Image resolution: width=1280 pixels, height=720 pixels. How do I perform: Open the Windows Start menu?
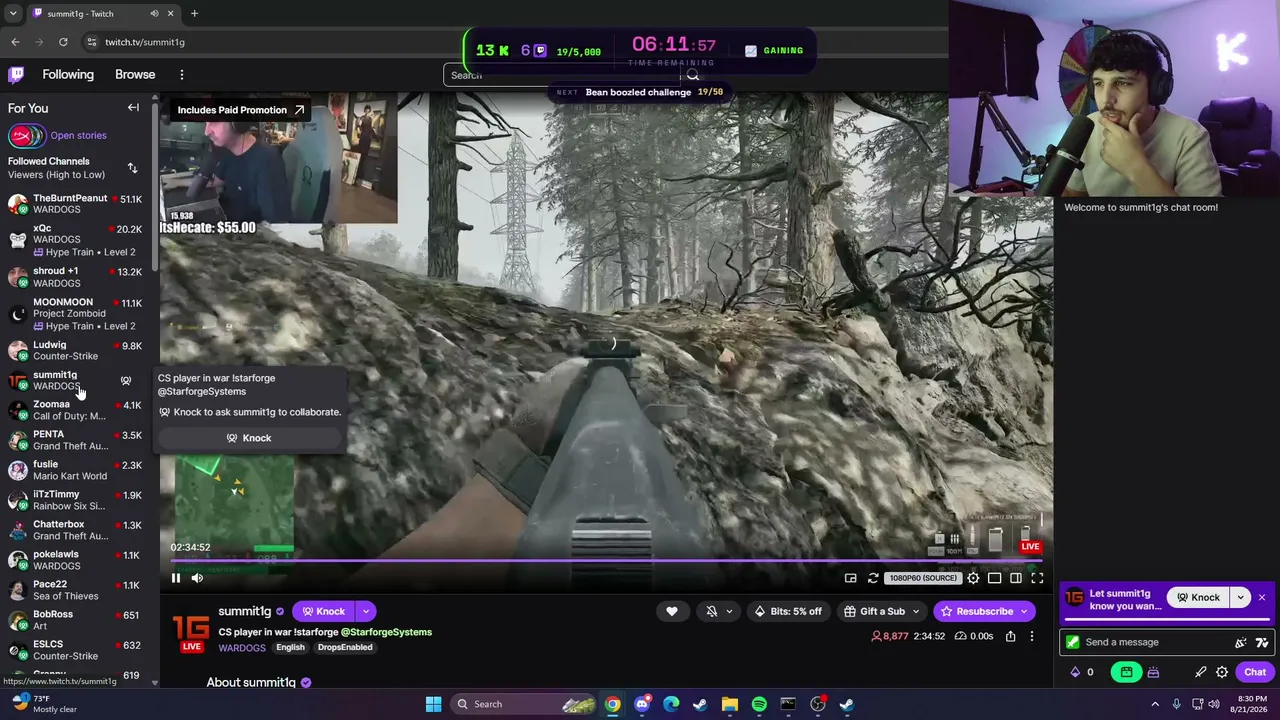click(433, 704)
